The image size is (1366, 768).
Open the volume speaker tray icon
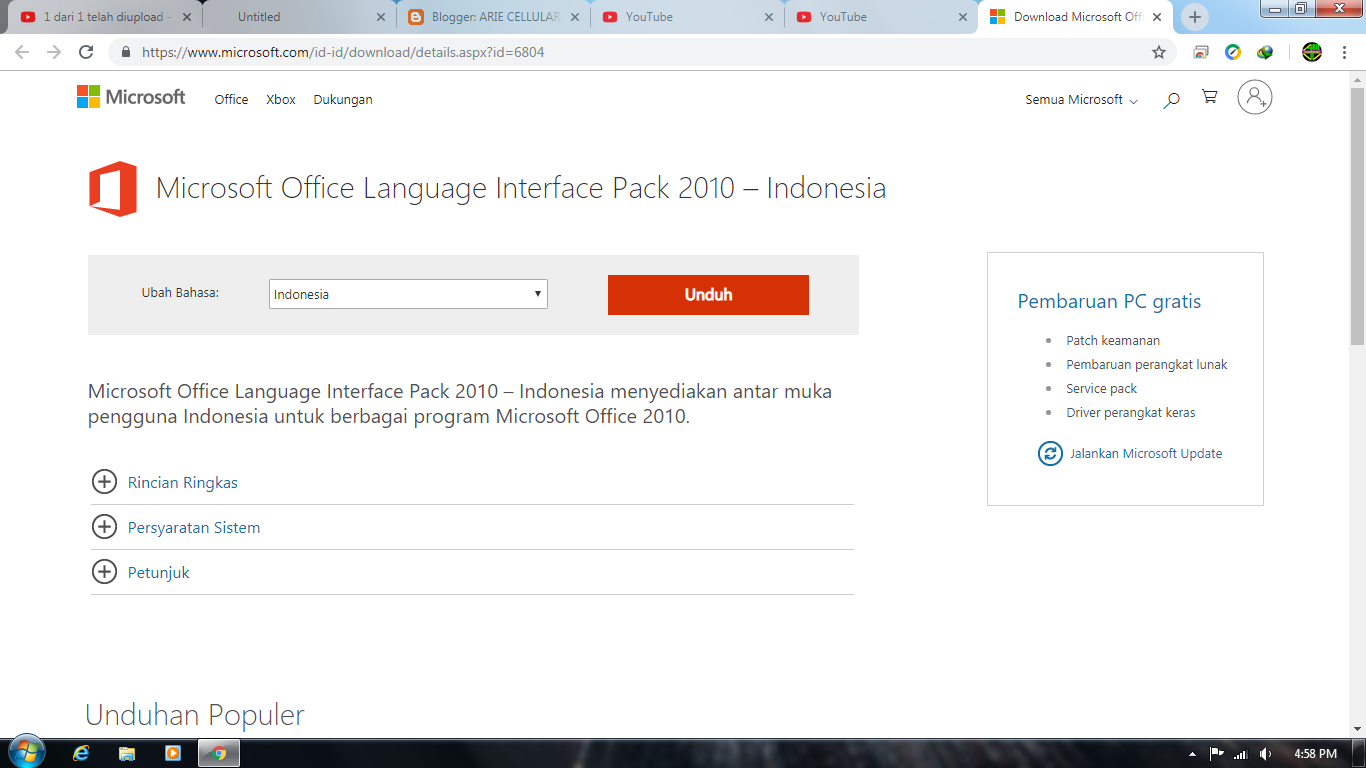(x=1266, y=753)
